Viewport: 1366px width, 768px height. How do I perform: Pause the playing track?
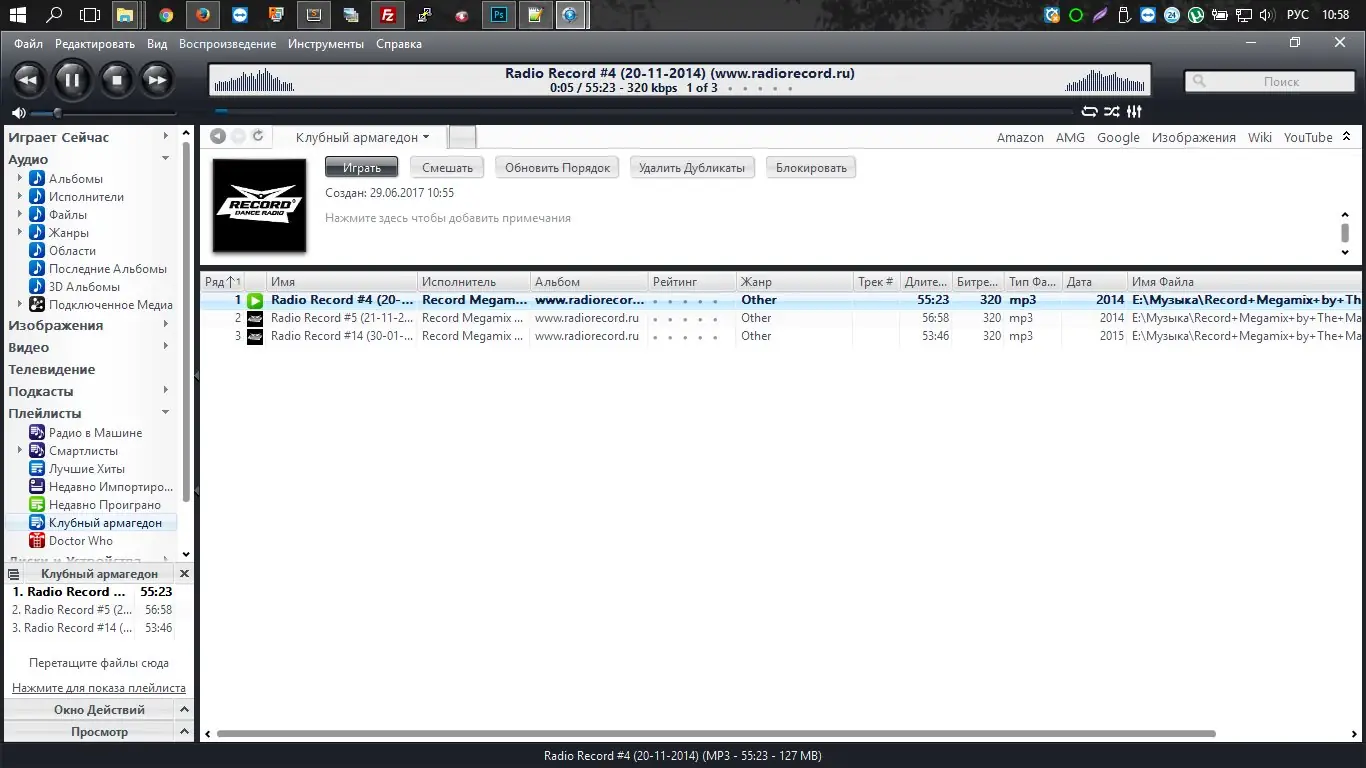click(x=72, y=80)
